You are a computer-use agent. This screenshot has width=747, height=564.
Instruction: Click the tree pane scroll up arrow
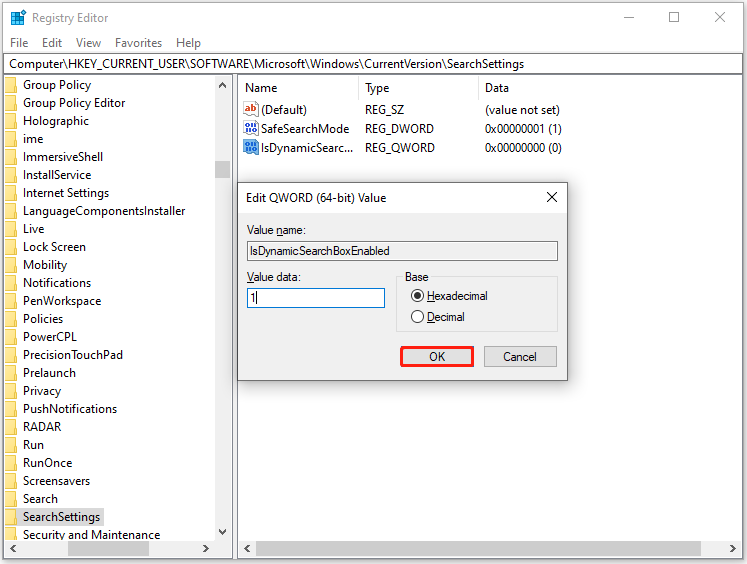pos(222,86)
